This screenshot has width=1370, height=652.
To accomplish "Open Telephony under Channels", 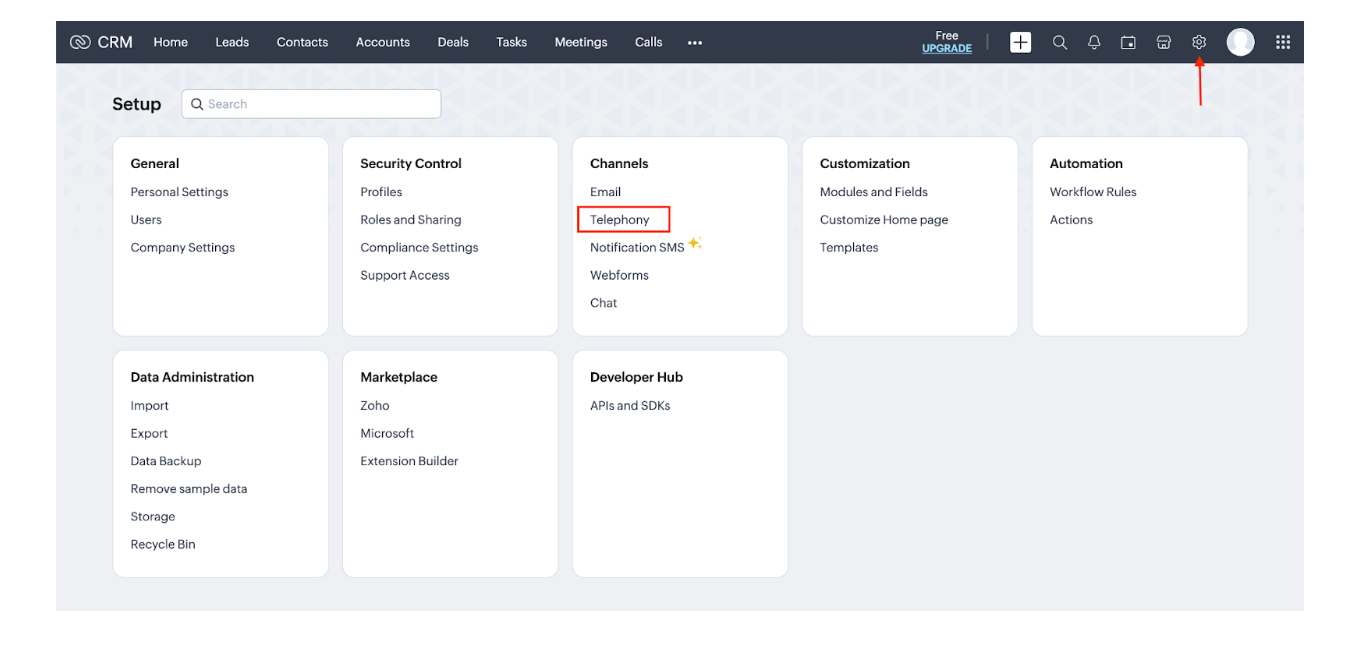I will pyautogui.click(x=620, y=220).
